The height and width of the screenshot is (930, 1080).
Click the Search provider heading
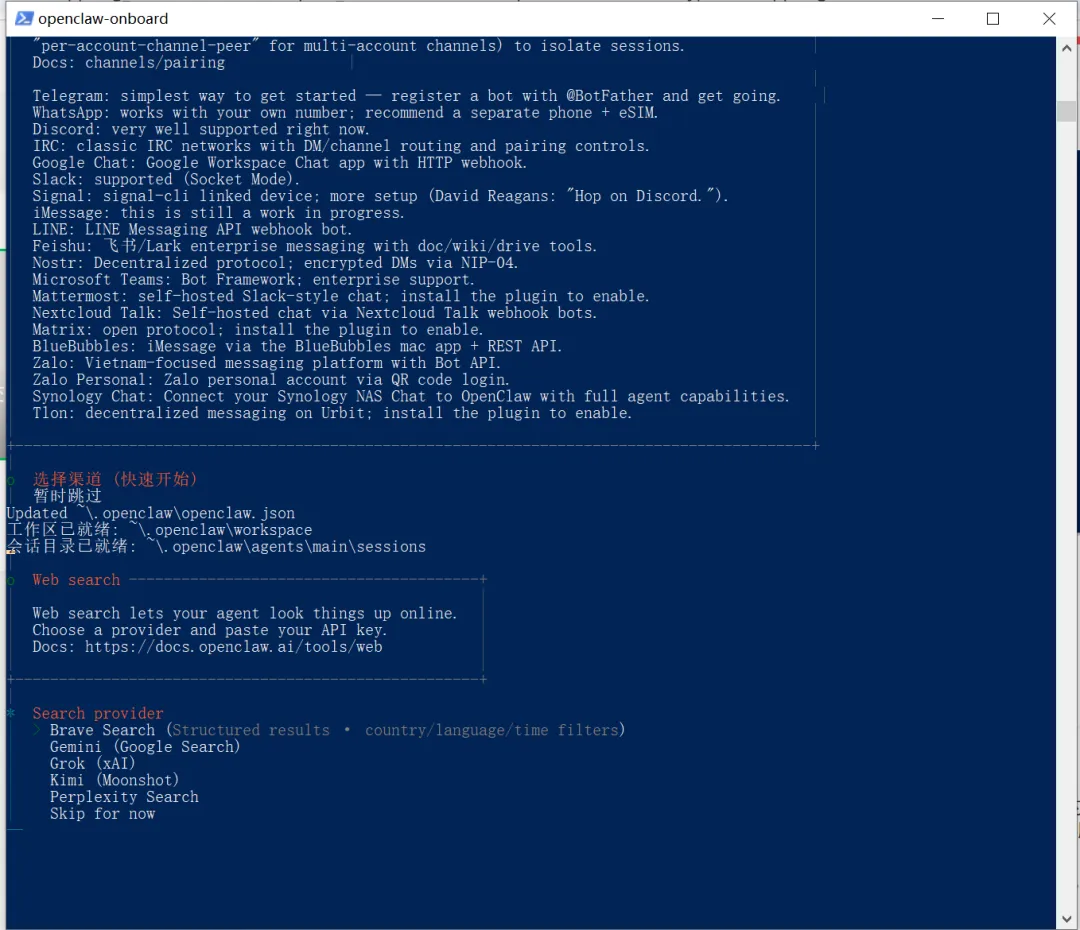point(98,714)
